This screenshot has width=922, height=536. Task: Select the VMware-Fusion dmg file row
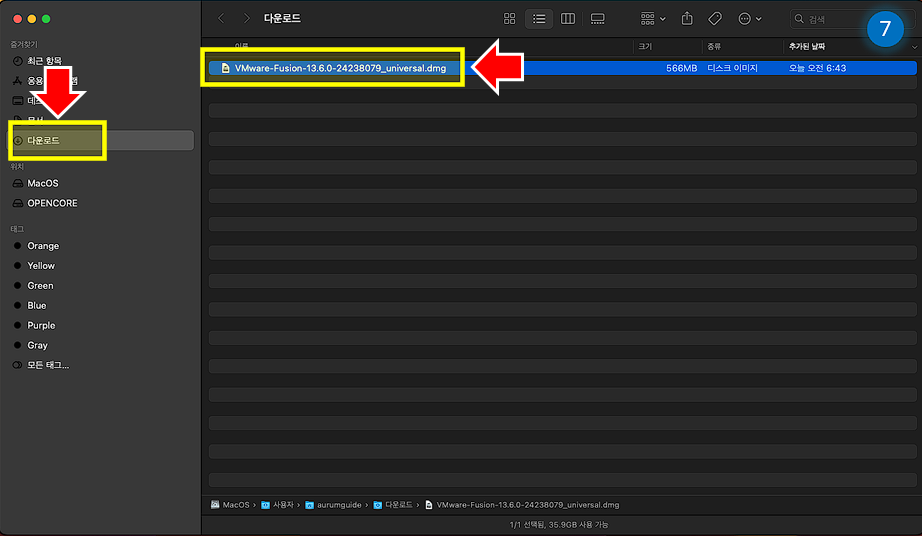[562, 68]
